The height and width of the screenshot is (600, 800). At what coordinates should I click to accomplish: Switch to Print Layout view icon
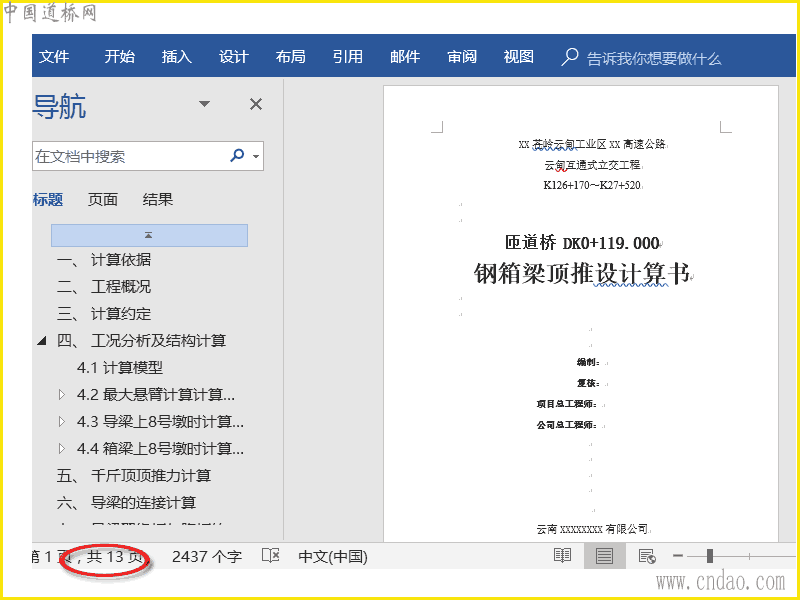[605, 556]
